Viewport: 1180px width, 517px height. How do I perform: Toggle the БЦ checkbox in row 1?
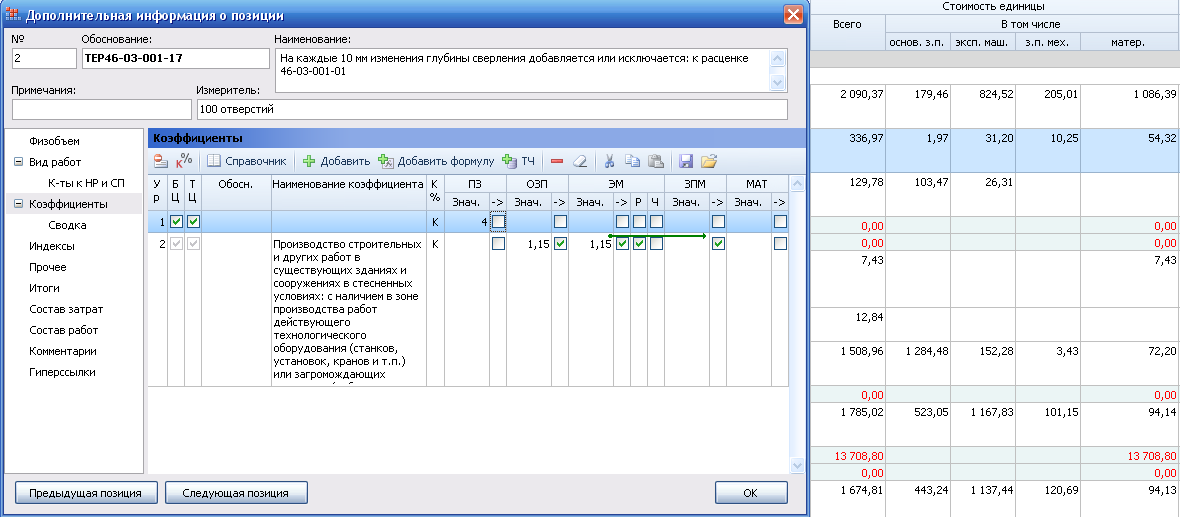(x=176, y=221)
